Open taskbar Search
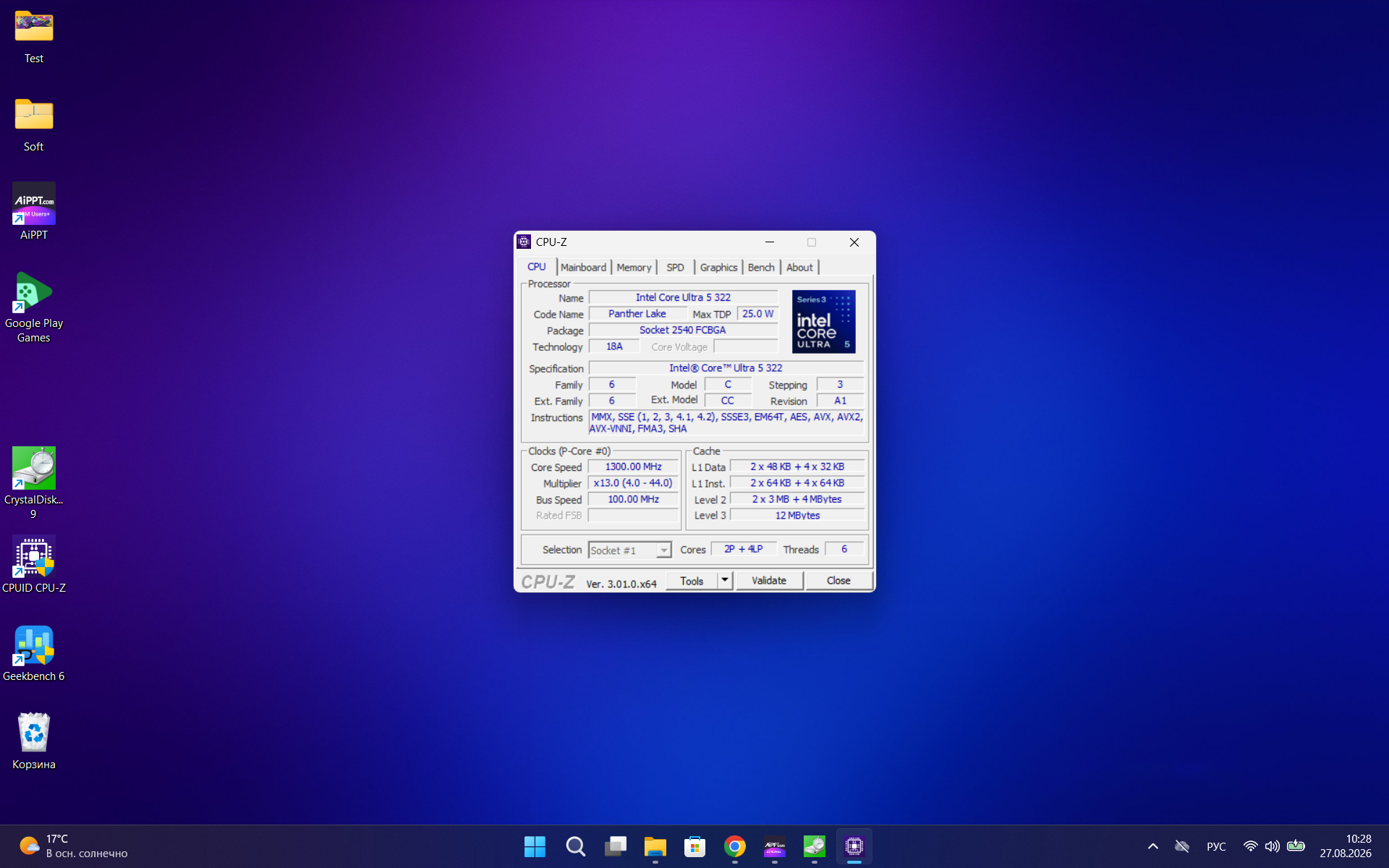This screenshot has height=868, width=1389. 576,846
